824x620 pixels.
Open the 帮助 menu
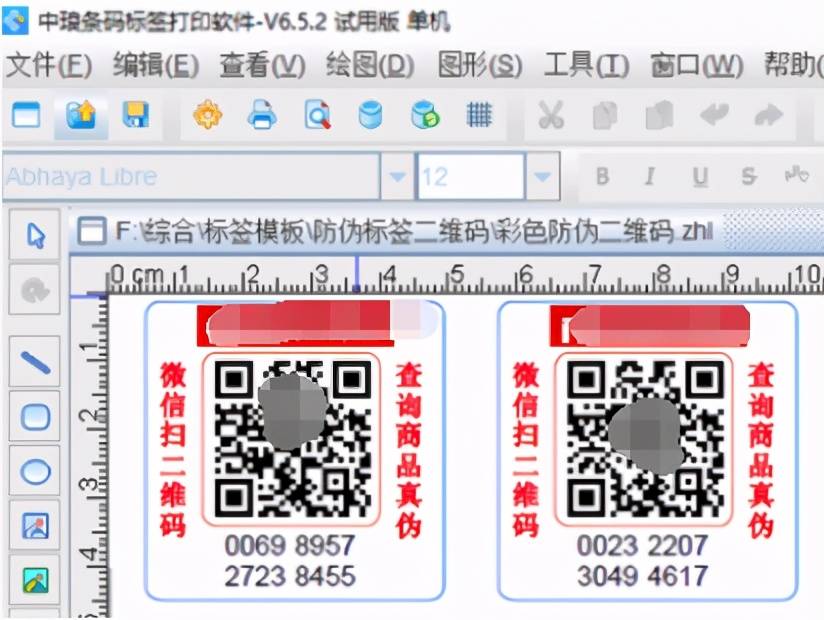tap(794, 65)
